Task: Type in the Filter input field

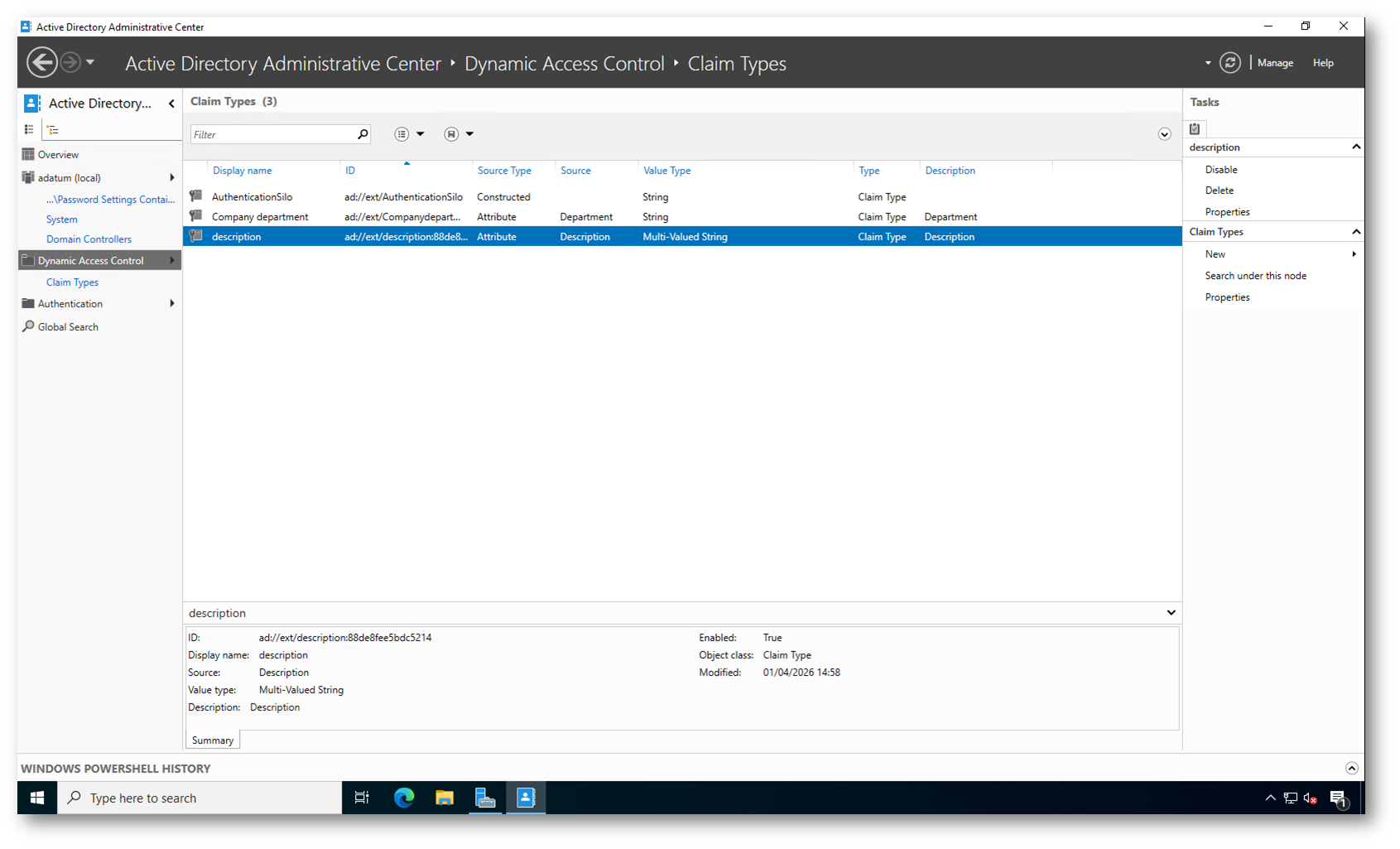Action: tap(272, 134)
